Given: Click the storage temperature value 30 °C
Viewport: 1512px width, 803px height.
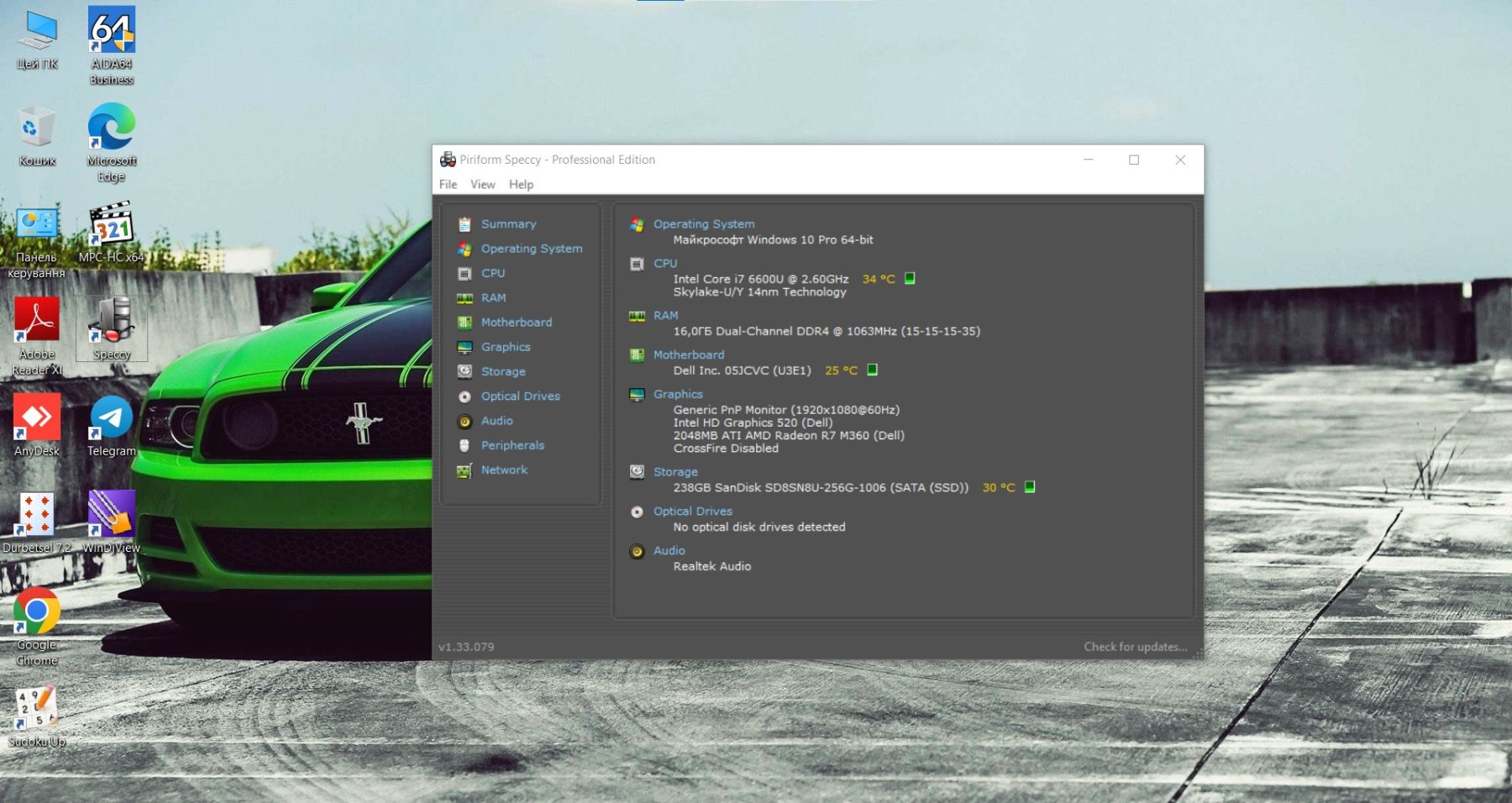Looking at the screenshot, I should [999, 487].
